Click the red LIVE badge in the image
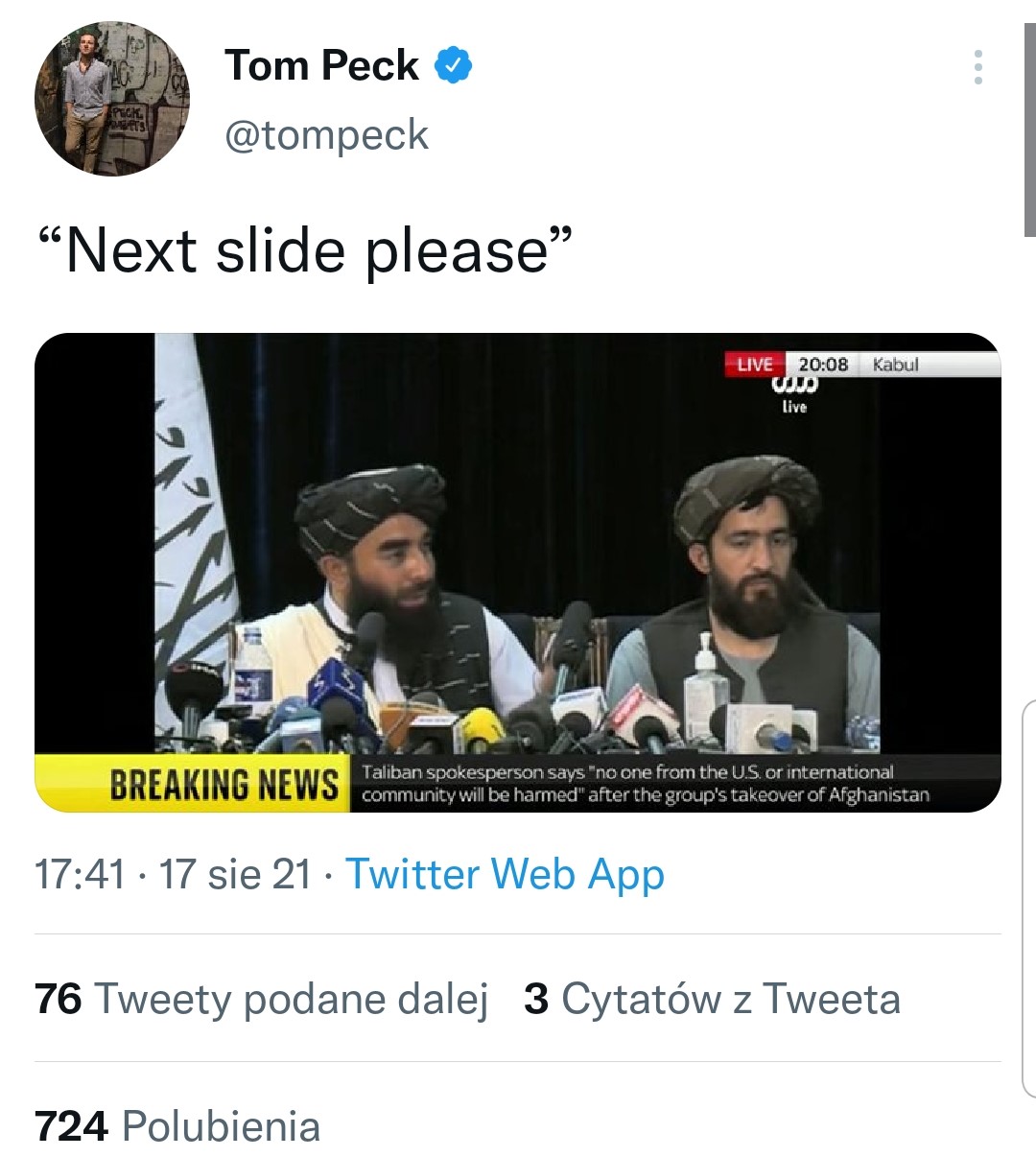Screen dimensions: 1036x1157 coord(755,365)
